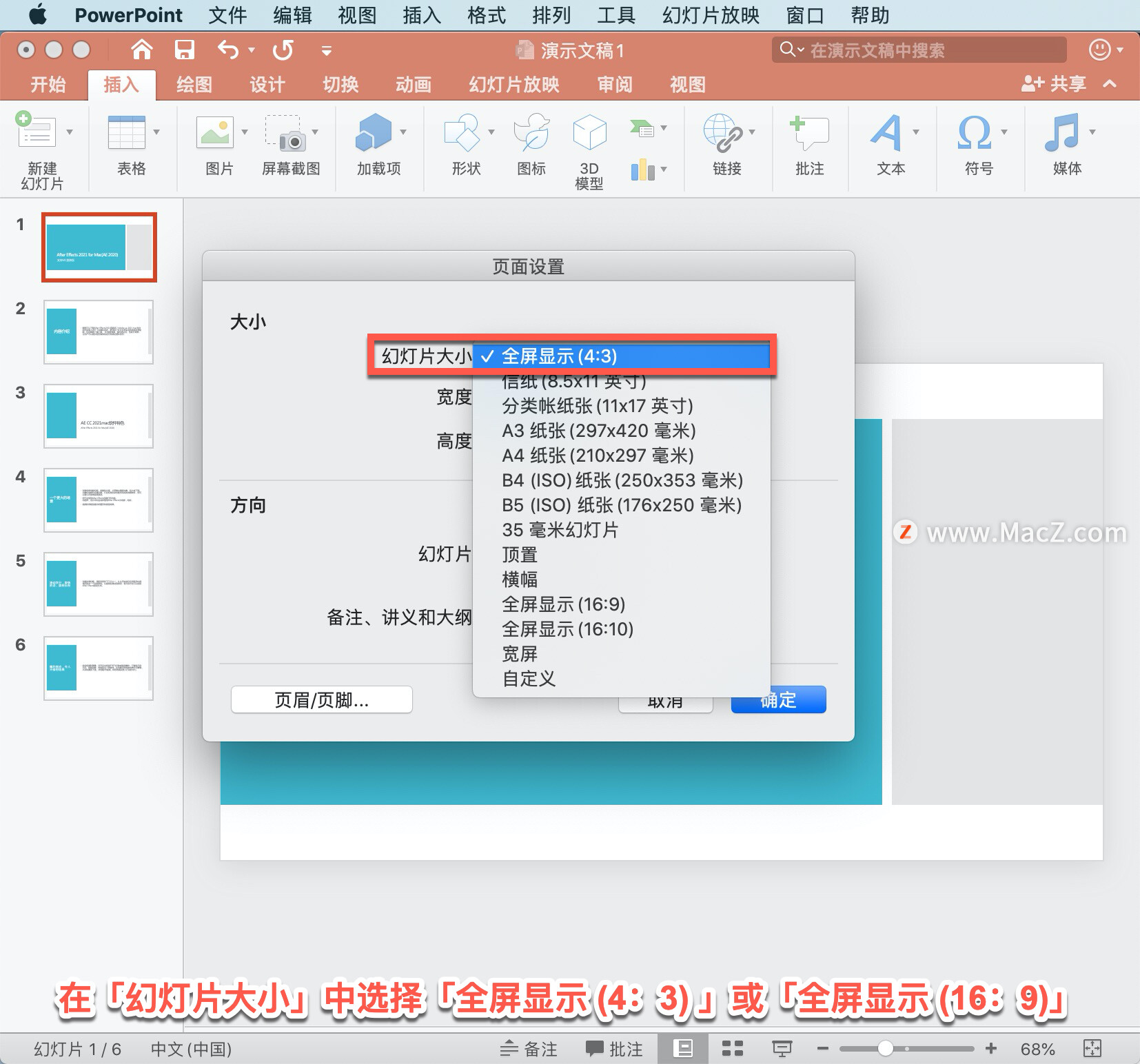Select slide 3 thumbnail

[99, 416]
